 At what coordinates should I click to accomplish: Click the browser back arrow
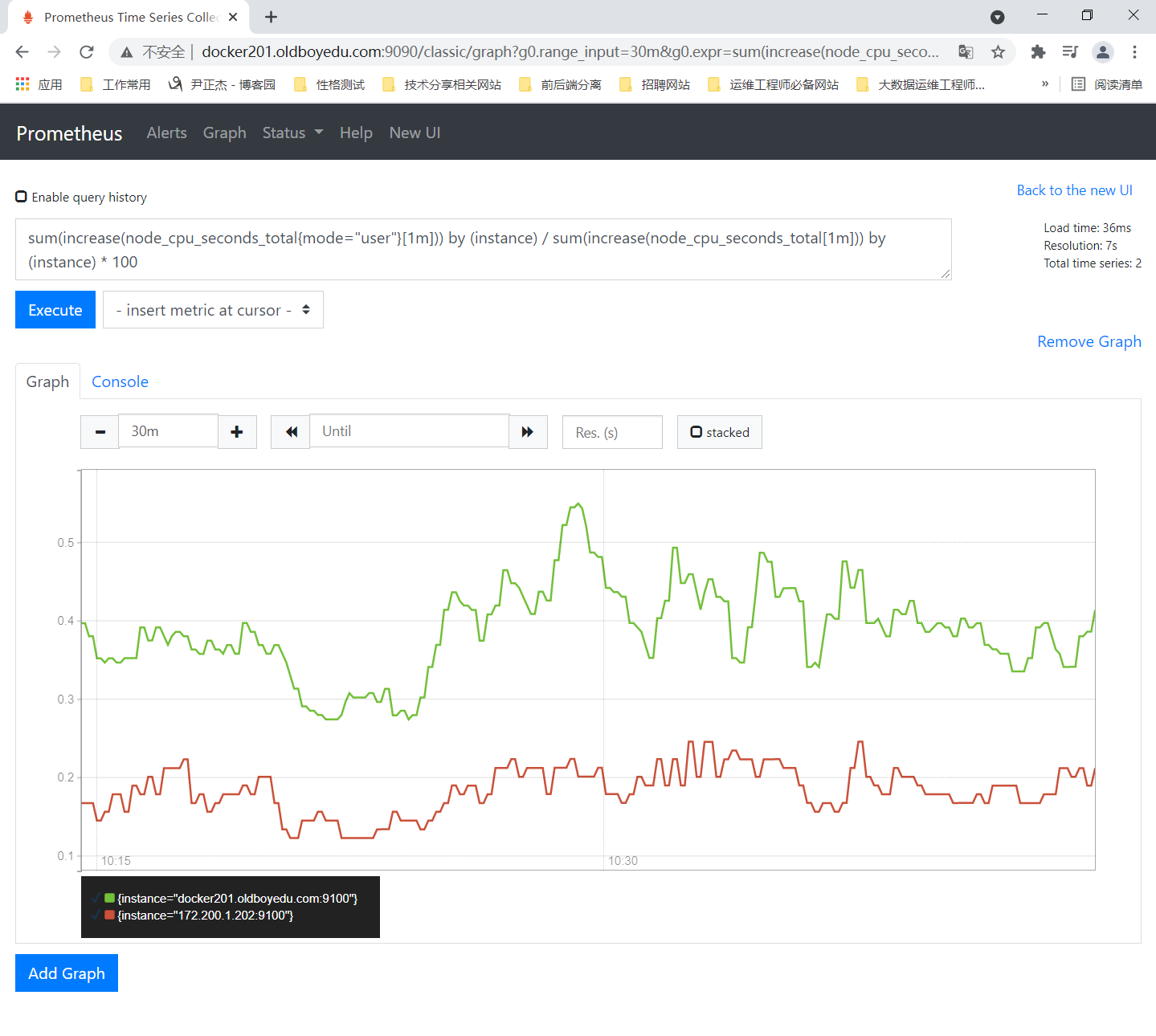(22, 52)
